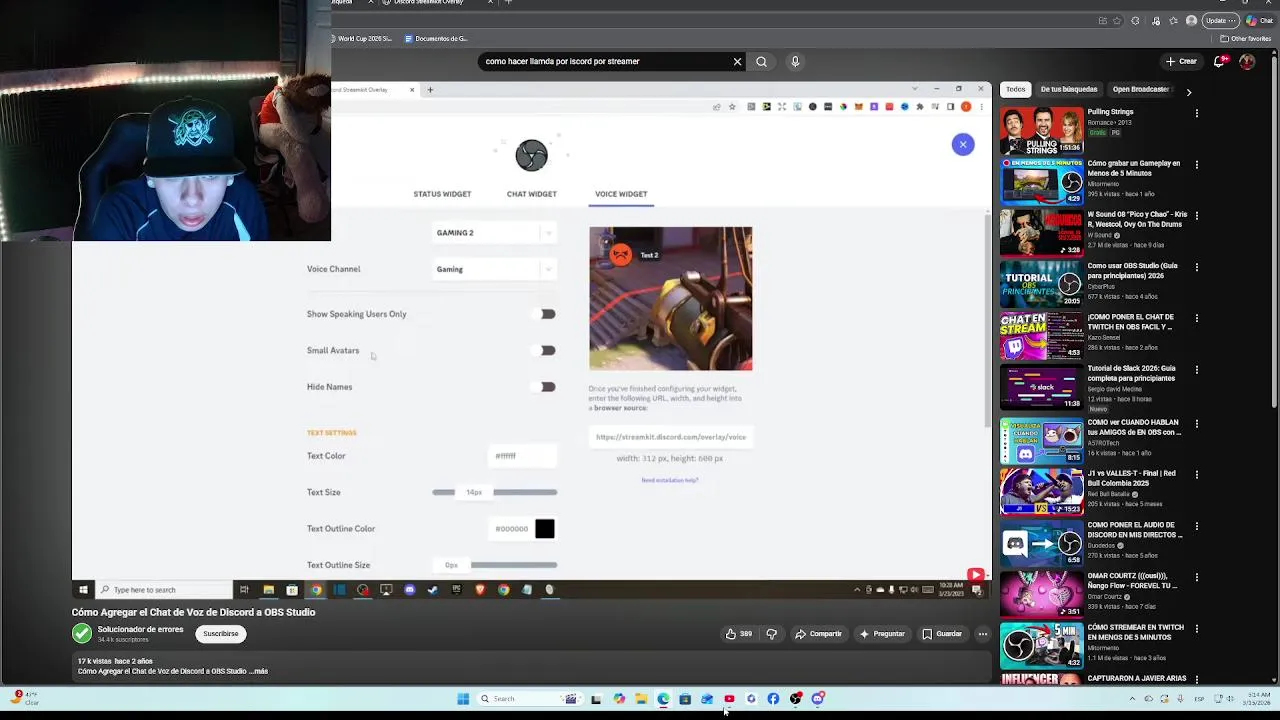Open YouTube notifications bell
The width and height of the screenshot is (1280, 720).
pyautogui.click(x=1220, y=61)
